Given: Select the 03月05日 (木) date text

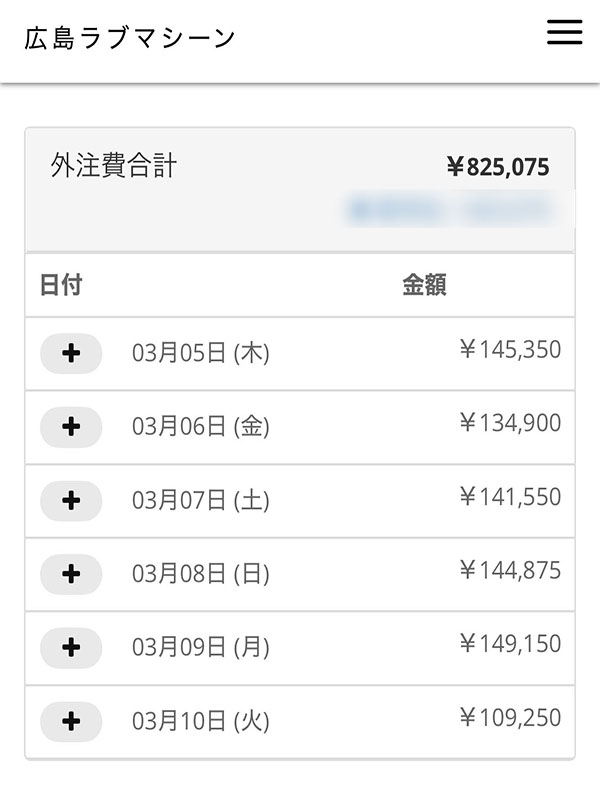Looking at the screenshot, I should click(x=201, y=353).
